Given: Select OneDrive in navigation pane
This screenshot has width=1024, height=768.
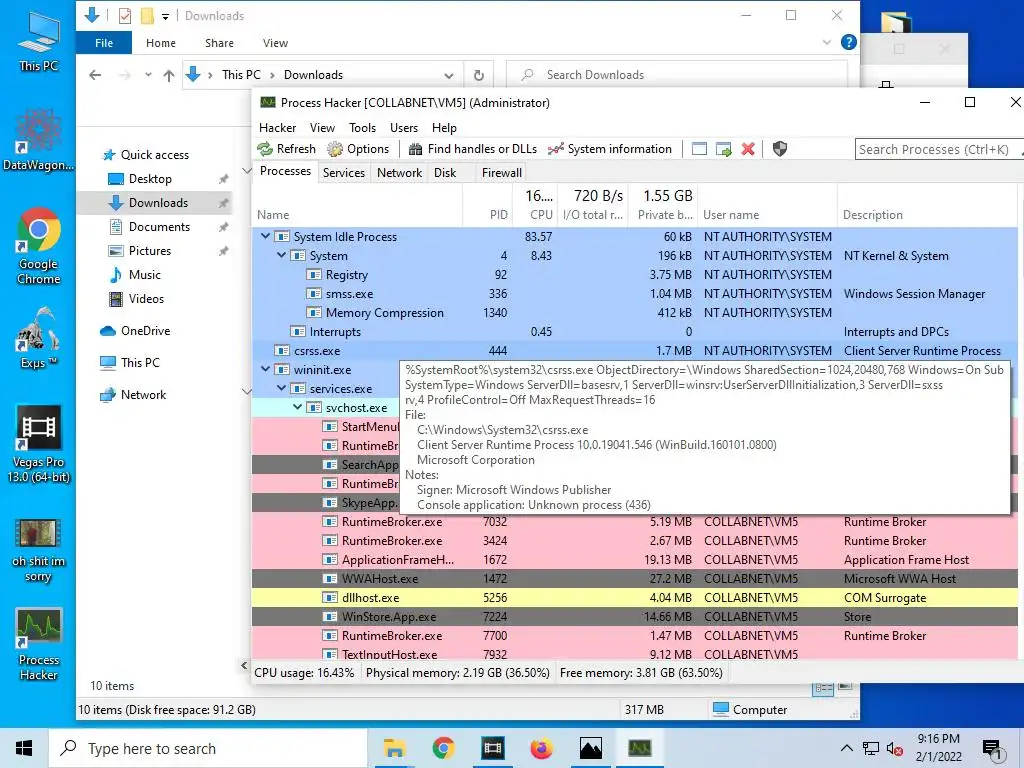Looking at the screenshot, I should 145,330.
